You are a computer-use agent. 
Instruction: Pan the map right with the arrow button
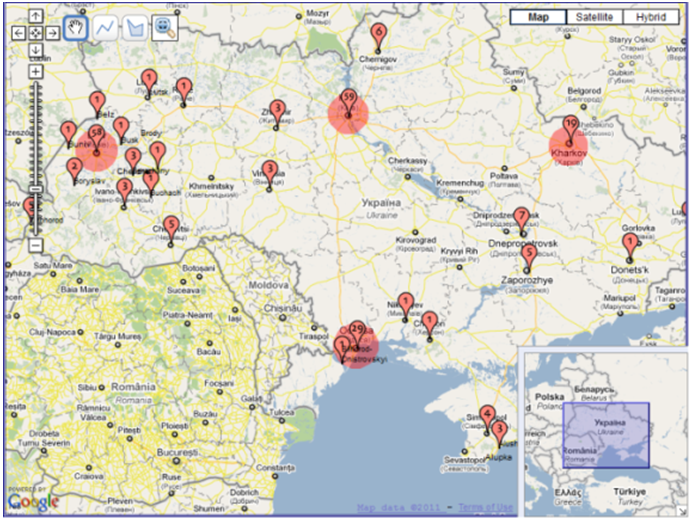[53, 33]
